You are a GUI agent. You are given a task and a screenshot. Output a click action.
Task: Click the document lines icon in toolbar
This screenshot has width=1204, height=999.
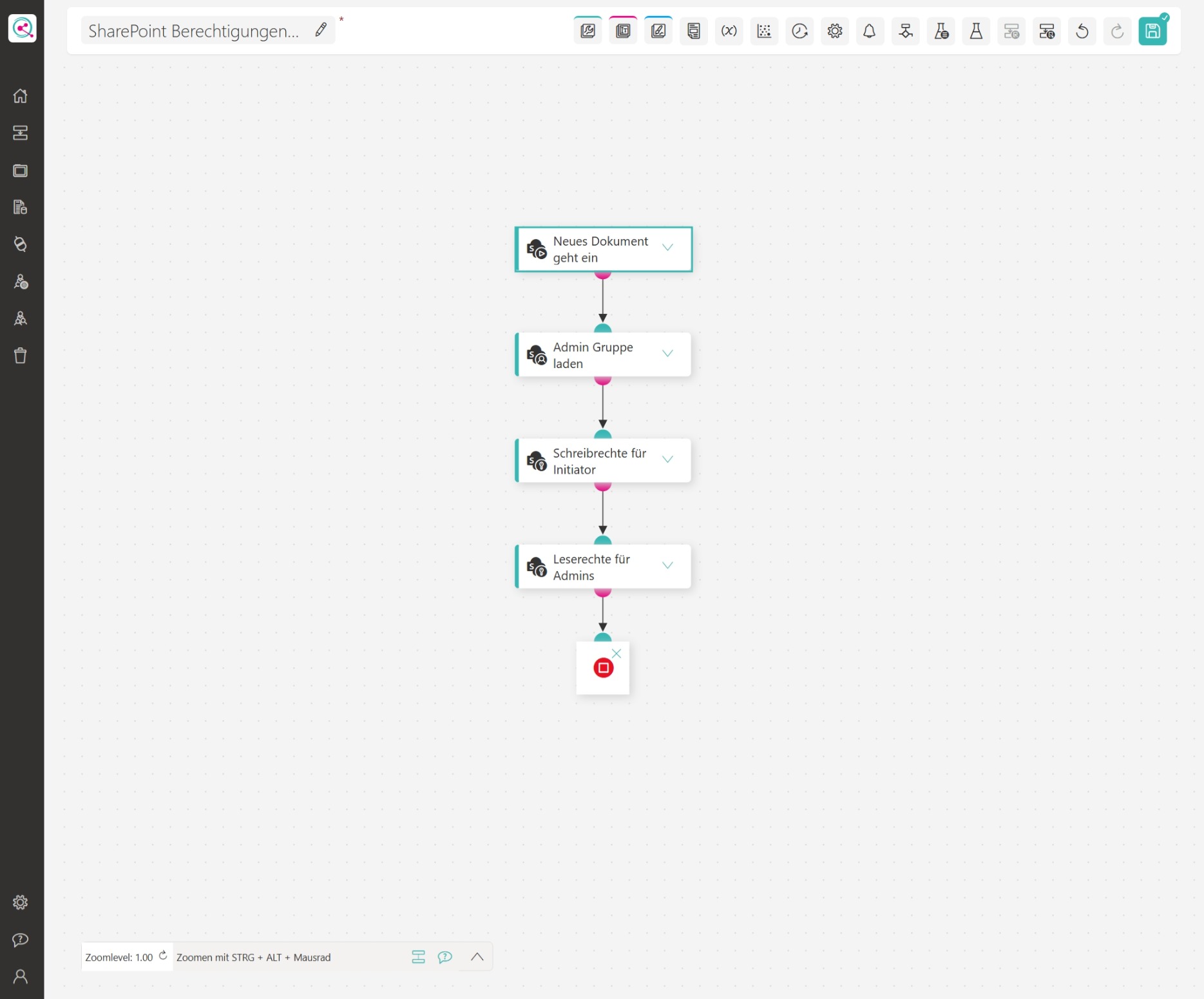(x=693, y=31)
